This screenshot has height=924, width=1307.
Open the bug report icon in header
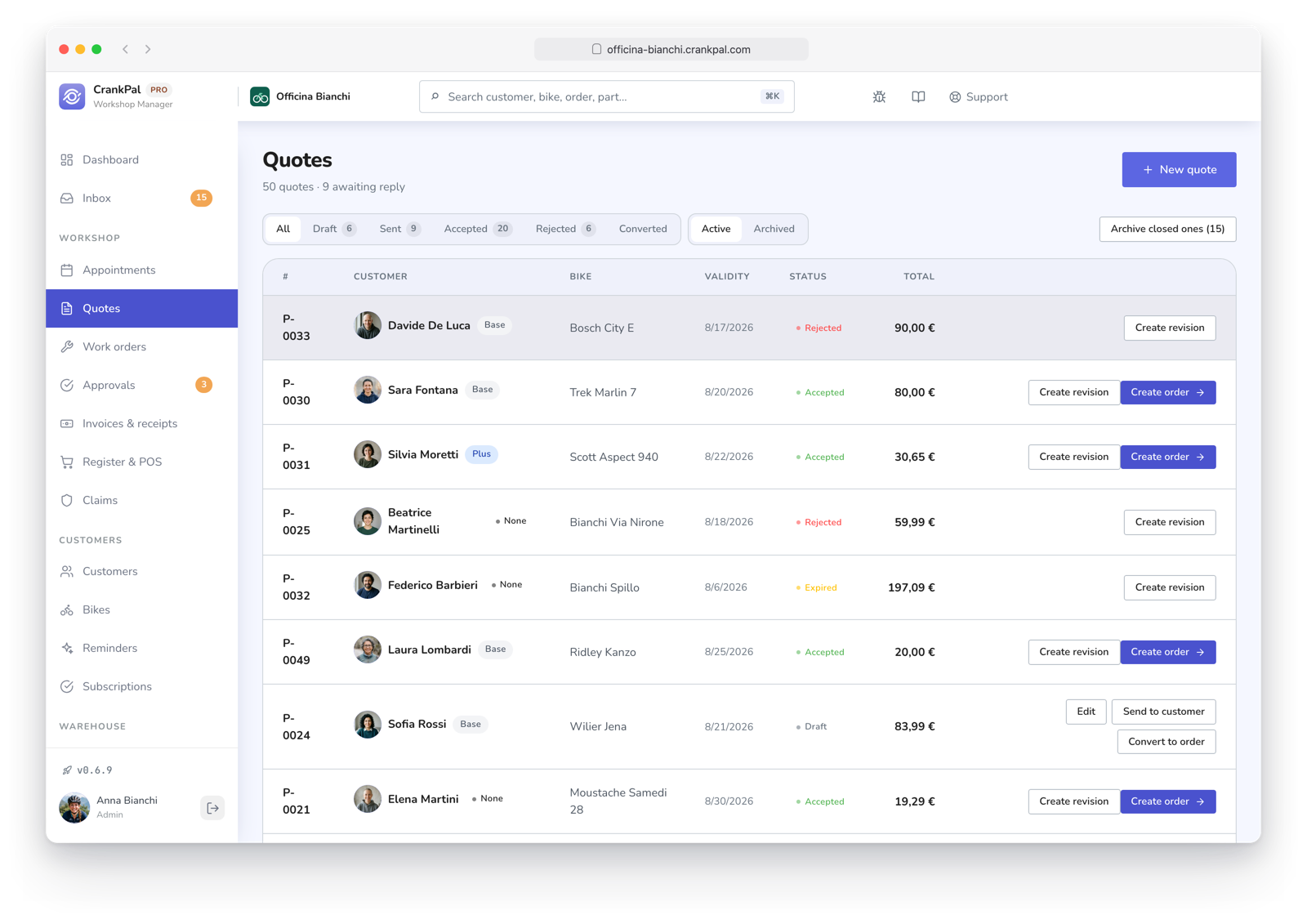point(879,96)
